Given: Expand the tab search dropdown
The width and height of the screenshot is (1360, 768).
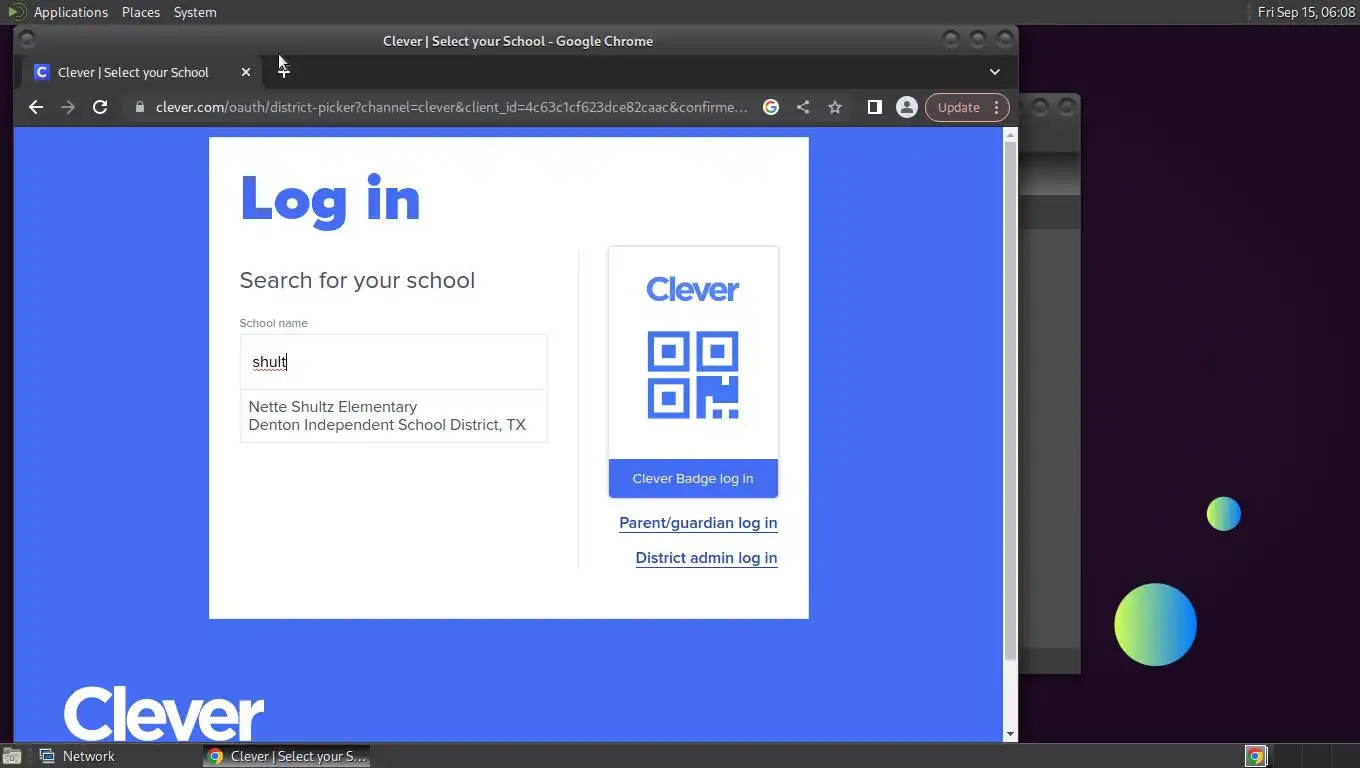Looking at the screenshot, I should 995,72.
